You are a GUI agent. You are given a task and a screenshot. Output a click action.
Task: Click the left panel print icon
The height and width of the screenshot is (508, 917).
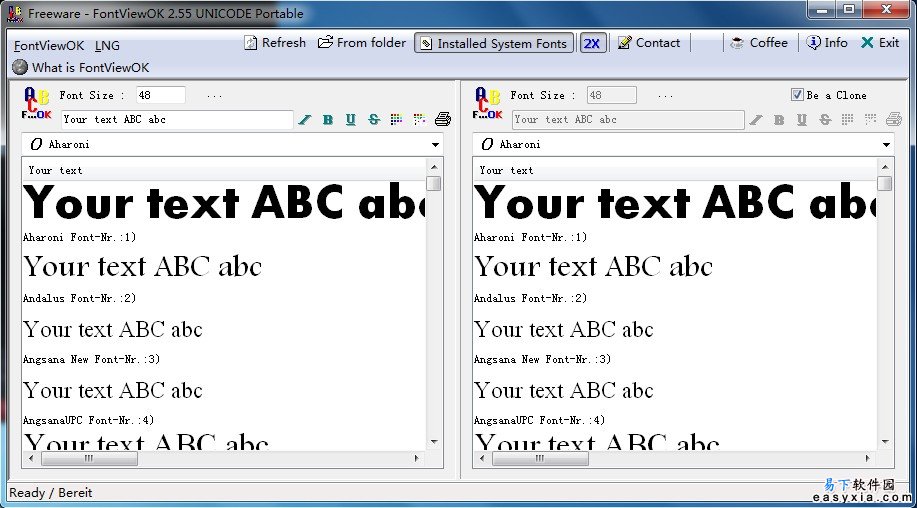click(x=443, y=120)
